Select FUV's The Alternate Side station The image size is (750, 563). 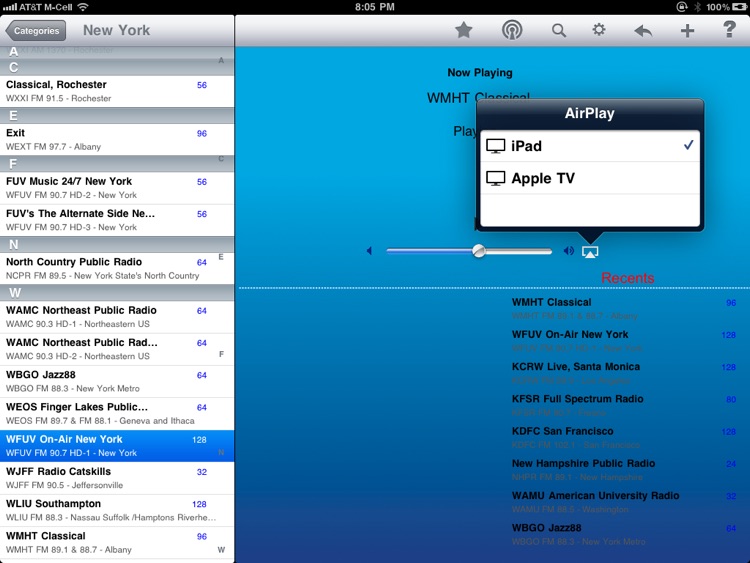(117, 220)
